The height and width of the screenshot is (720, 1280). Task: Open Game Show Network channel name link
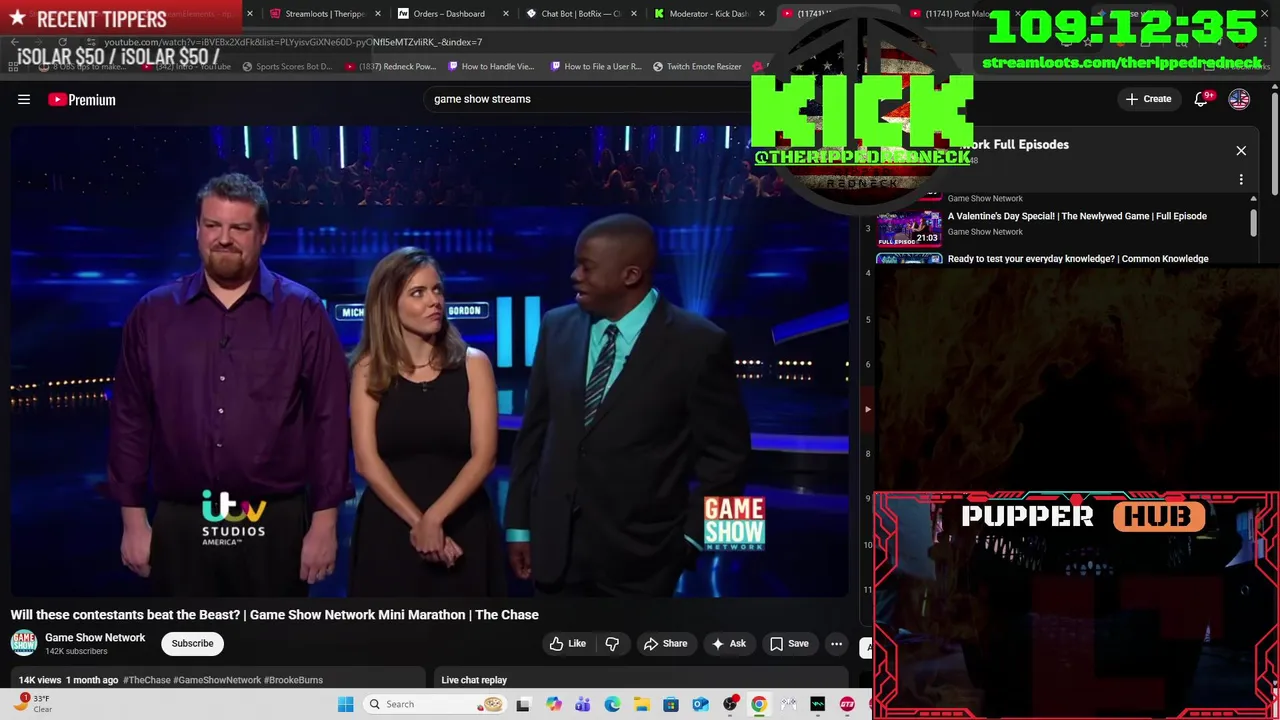click(95, 638)
